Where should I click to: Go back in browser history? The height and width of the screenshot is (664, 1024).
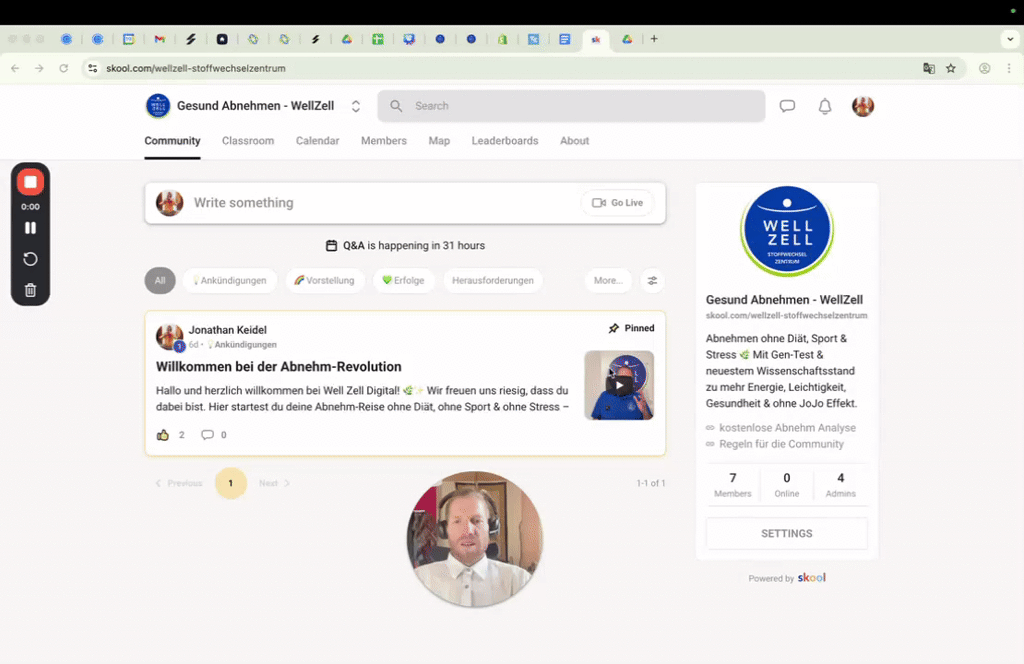tap(15, 69)
